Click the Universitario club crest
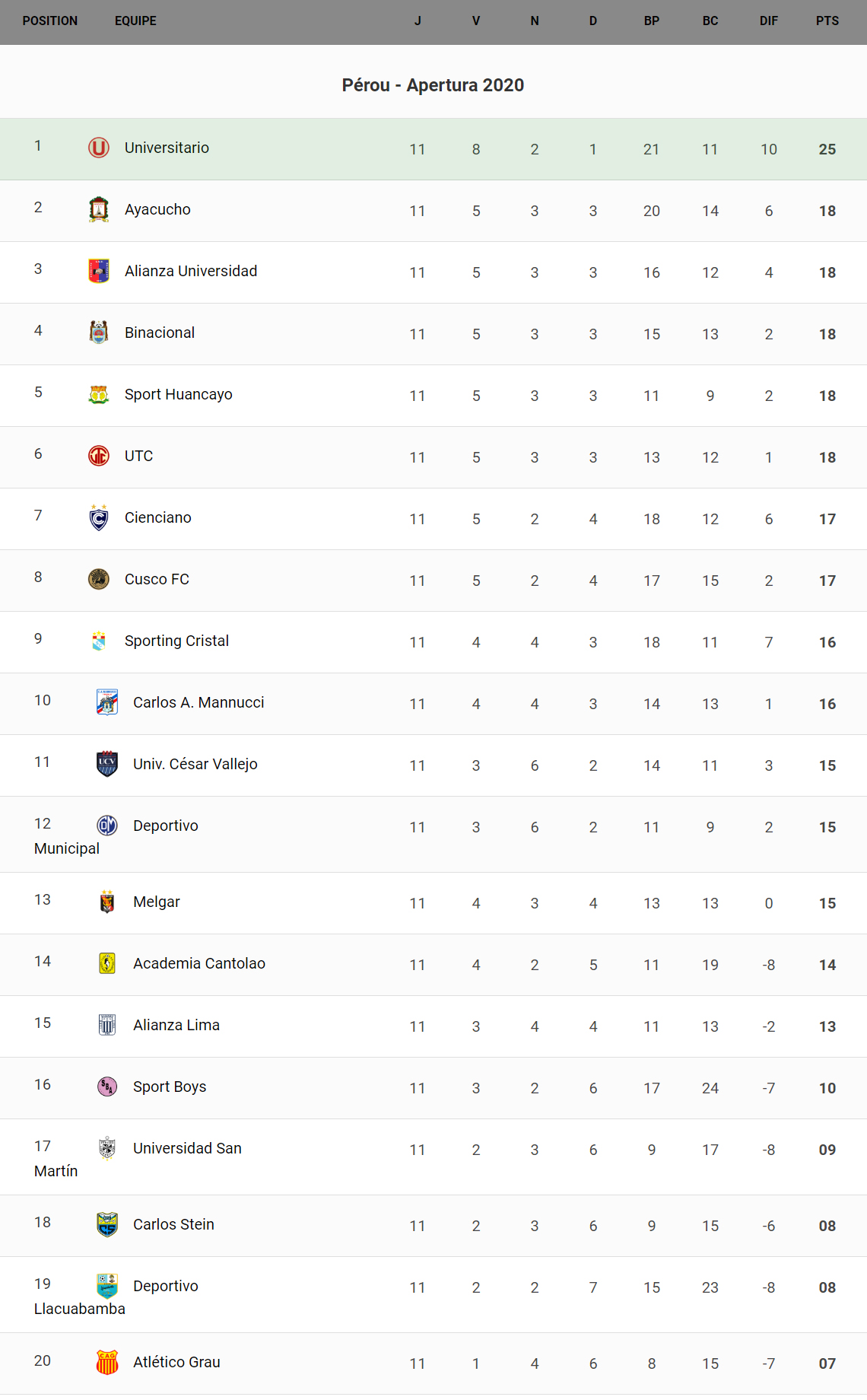This screenshot has width=867, height=1400. pyautogui.click(x=99, y=148)
